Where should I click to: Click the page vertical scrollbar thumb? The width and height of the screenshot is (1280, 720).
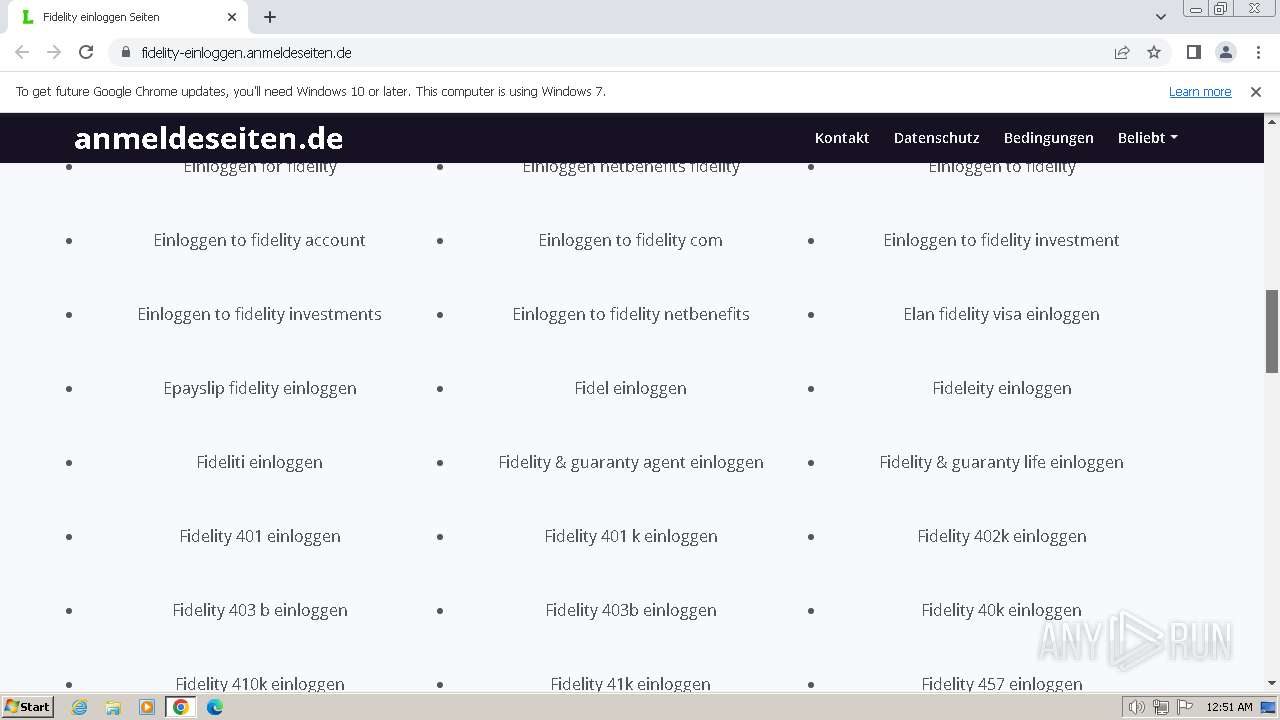(1272, 331)
